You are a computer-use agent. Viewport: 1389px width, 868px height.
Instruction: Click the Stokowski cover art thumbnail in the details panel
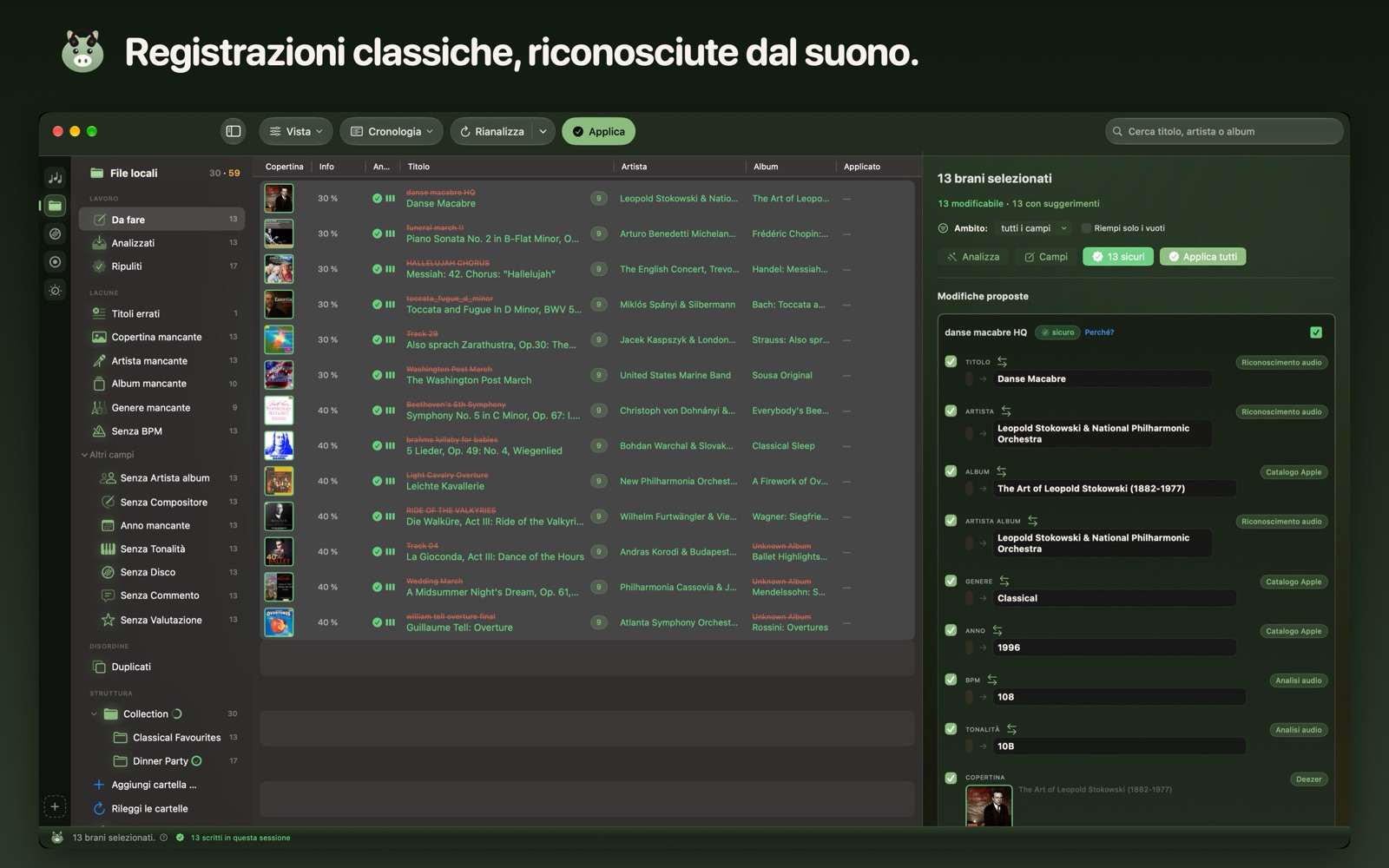(989, 806)
